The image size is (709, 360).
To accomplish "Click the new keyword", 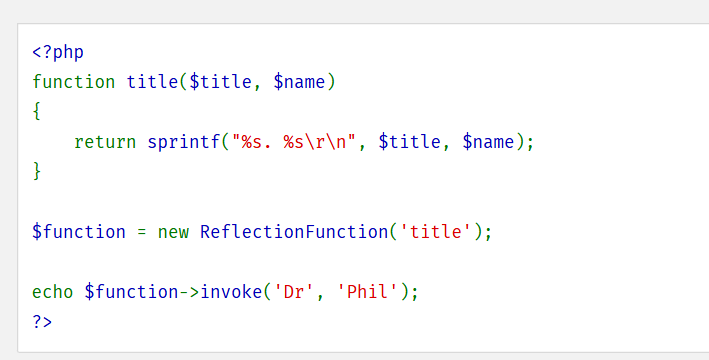I will [x=174, y=233].
